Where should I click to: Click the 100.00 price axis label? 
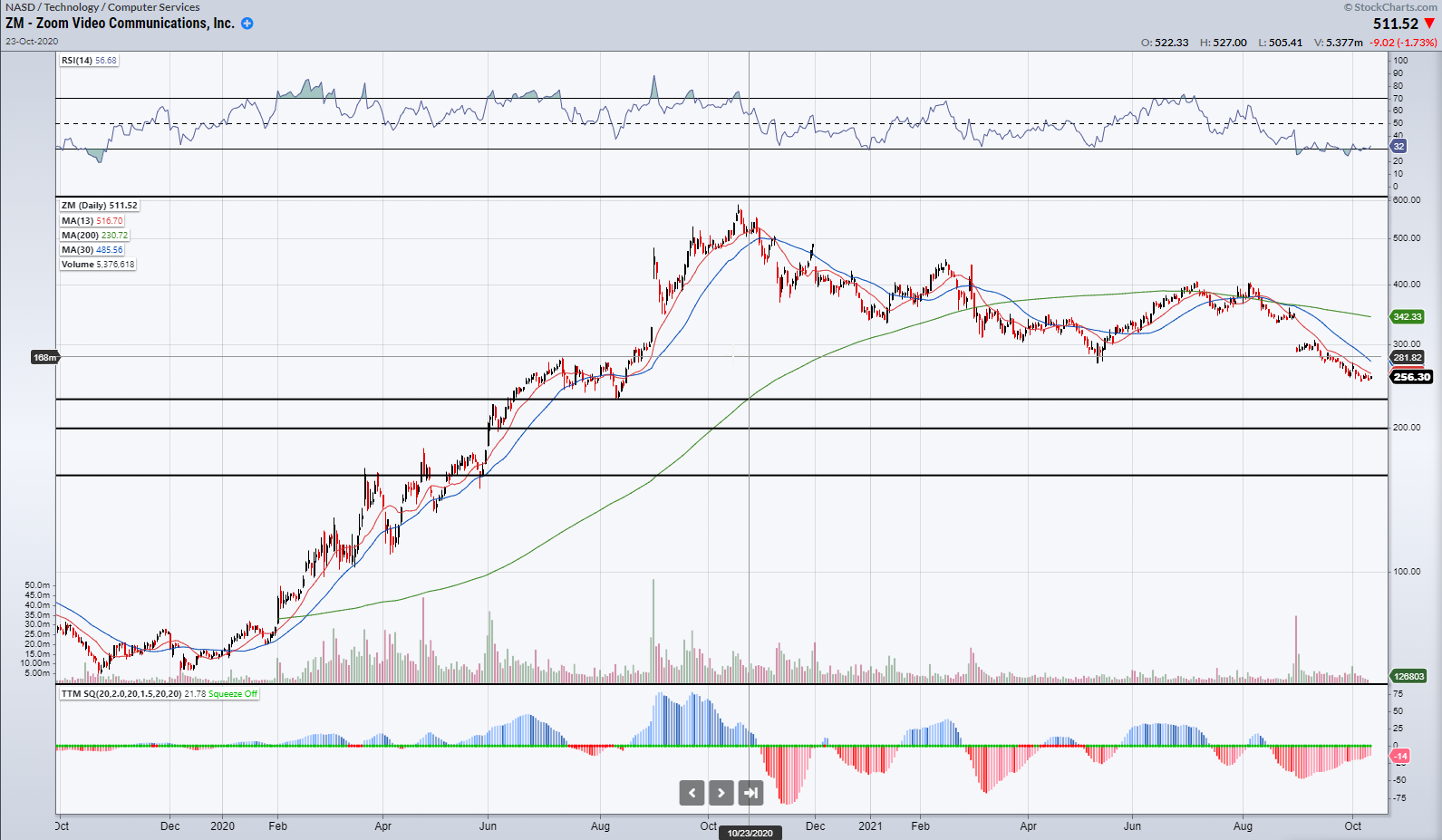(1407, 572)
